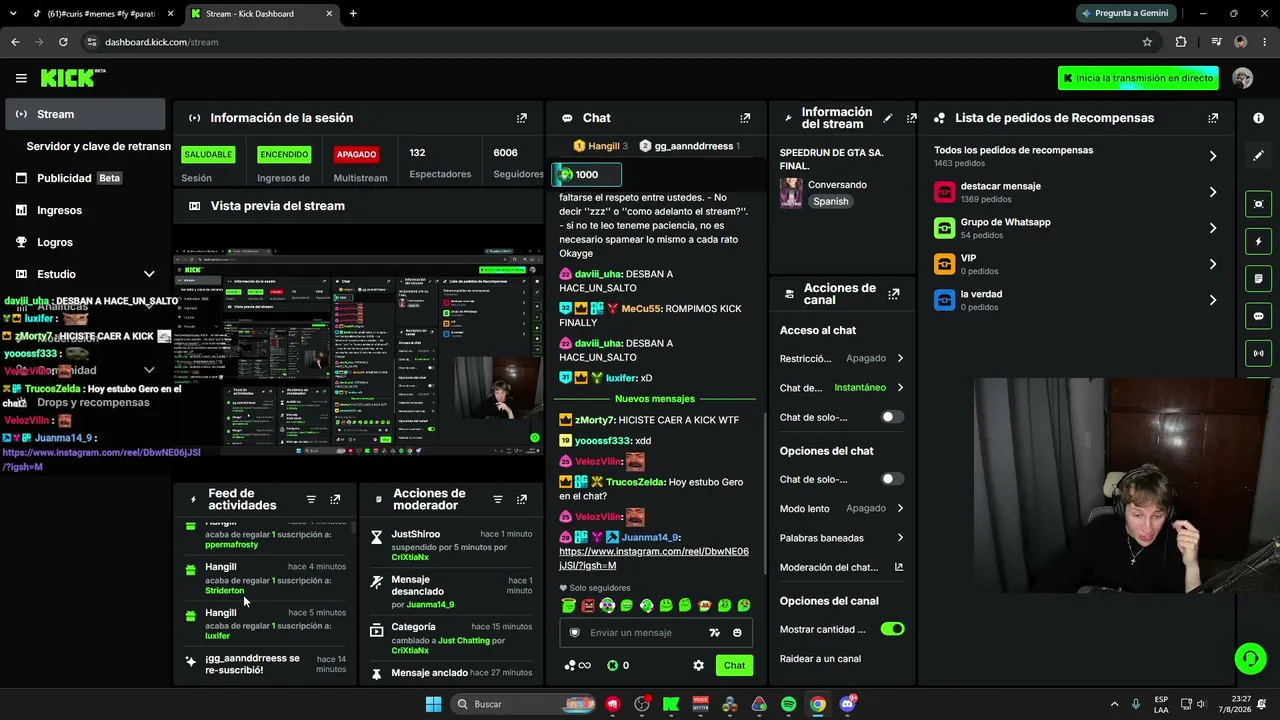Click Inicia la transmisión en directo

pos(1138,78)
